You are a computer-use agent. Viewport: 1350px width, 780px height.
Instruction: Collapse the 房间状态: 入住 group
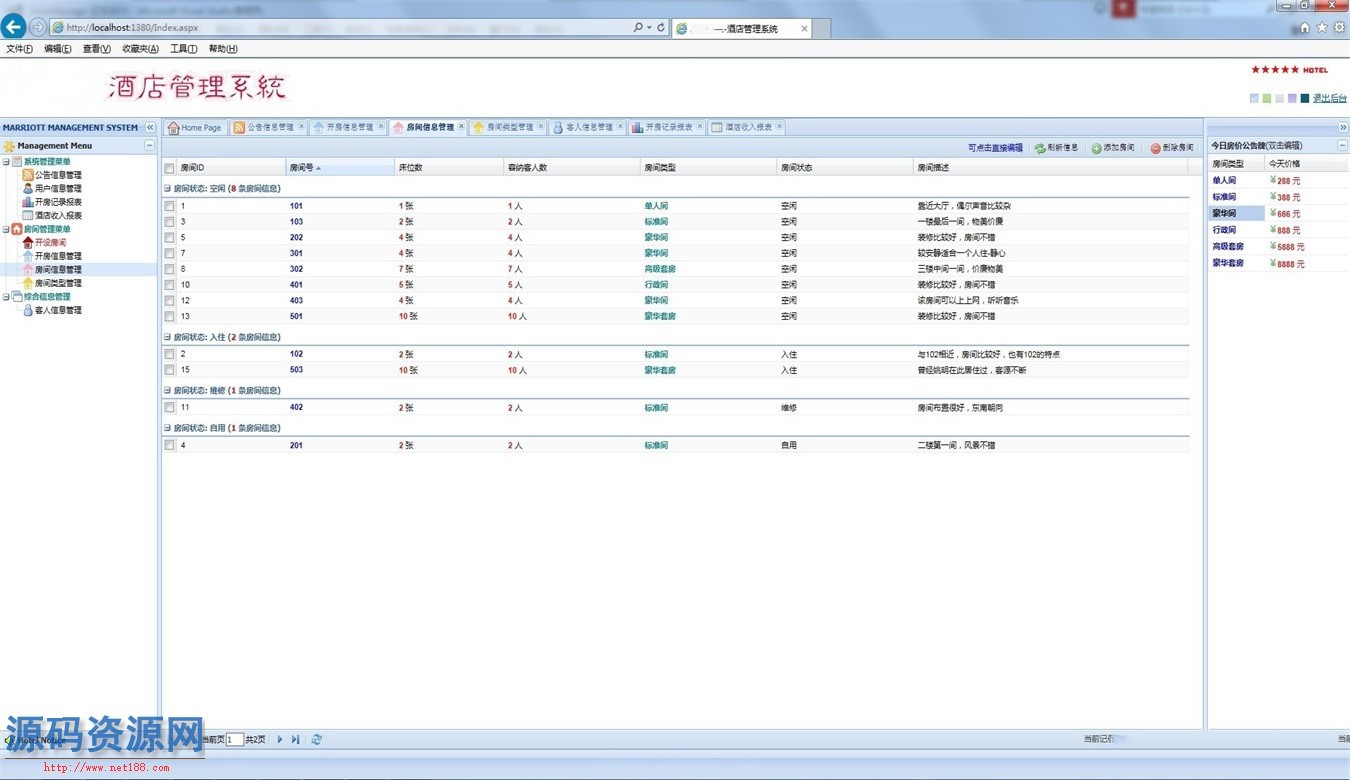click(167, 337)
